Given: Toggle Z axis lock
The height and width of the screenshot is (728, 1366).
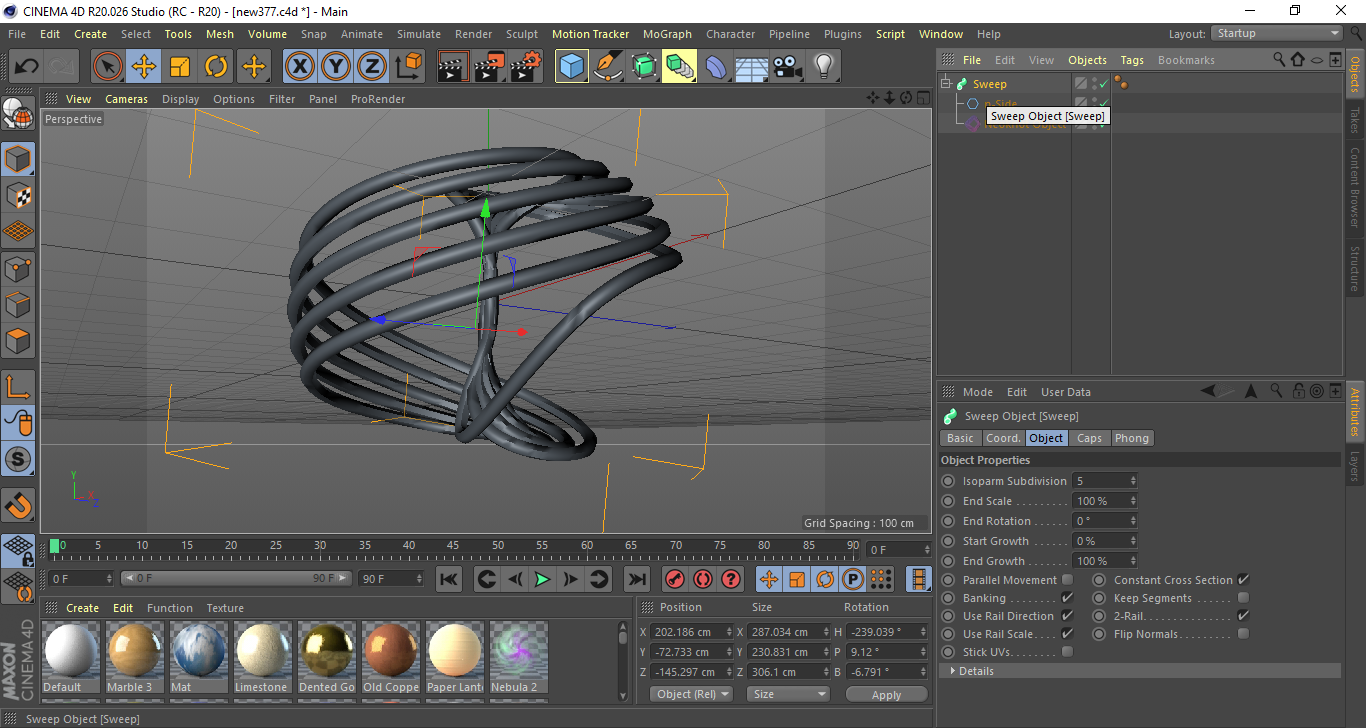Looking at the screenshot, I should pos(371,67).
